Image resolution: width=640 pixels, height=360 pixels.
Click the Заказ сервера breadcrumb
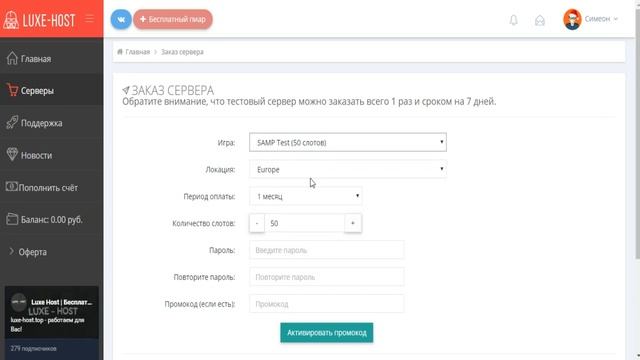182,52
